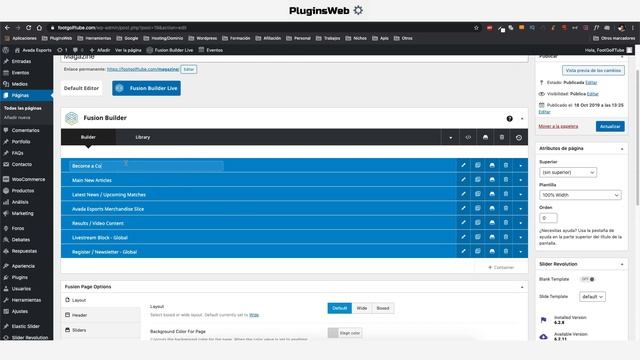Click the Become a Co title field
The height and width of the screenshot is (360, 640).
(x=147, y=166)
